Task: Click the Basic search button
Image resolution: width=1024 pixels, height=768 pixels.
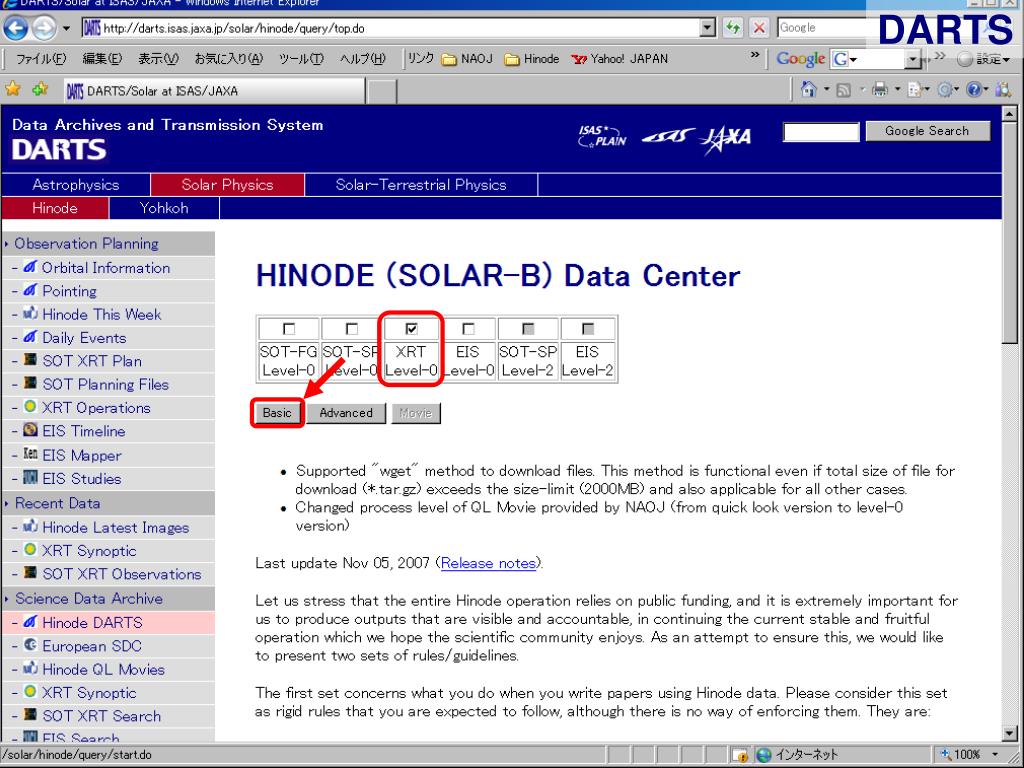Action: tap(277, 413)
